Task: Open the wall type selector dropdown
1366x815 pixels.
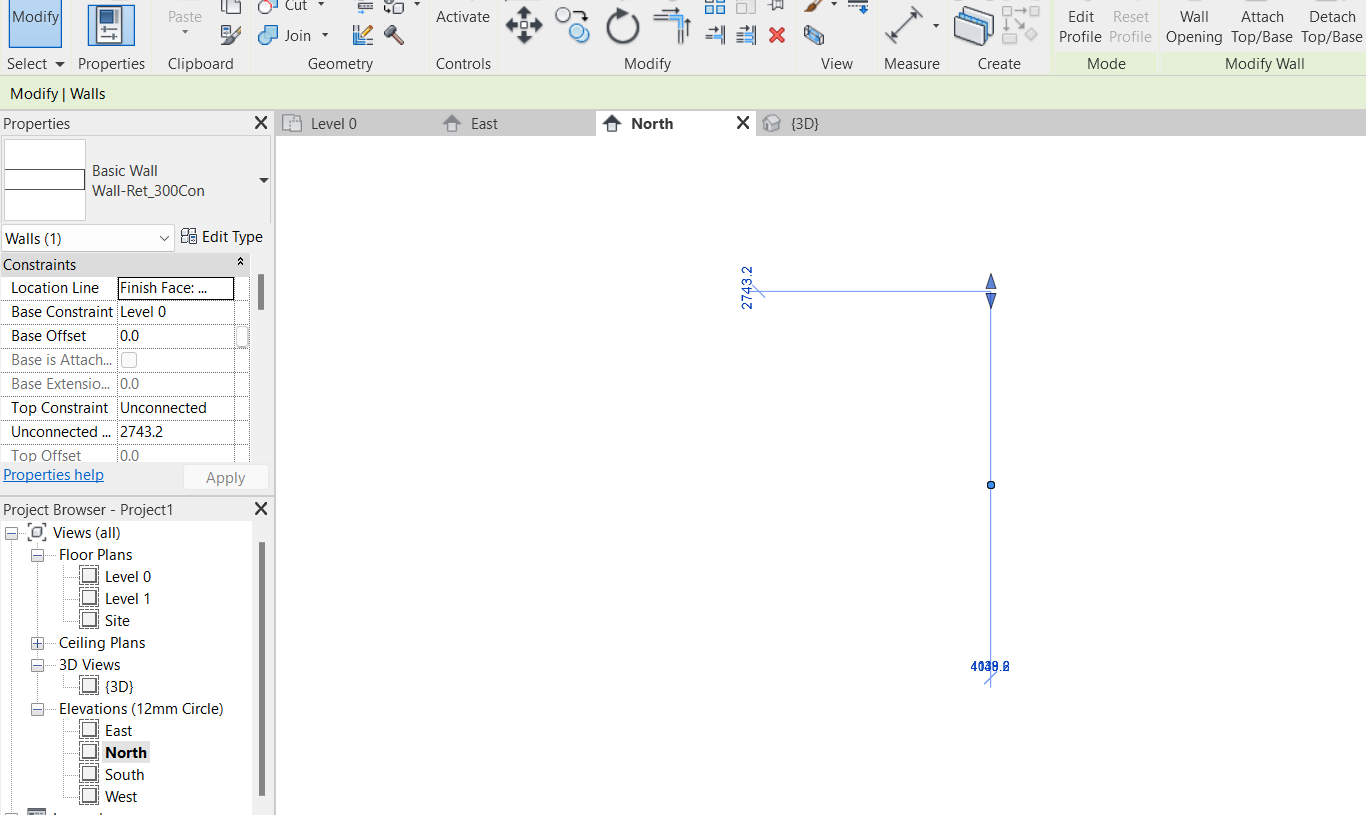Action: tap(263, 180)
